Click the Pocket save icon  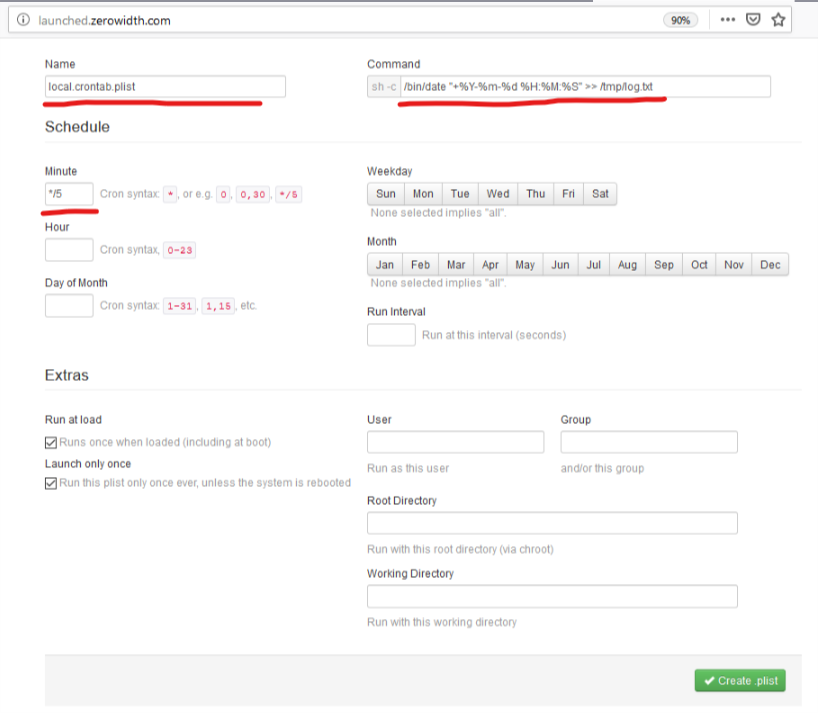pos(754,19)
